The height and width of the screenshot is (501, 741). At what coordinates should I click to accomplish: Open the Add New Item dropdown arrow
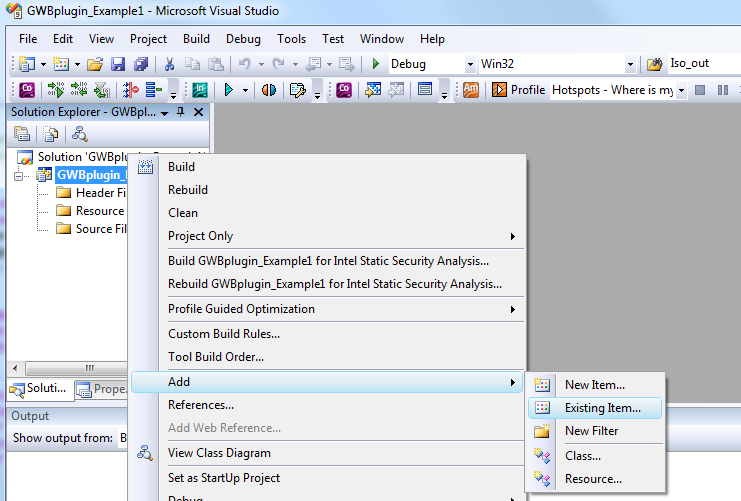(77, 64)
